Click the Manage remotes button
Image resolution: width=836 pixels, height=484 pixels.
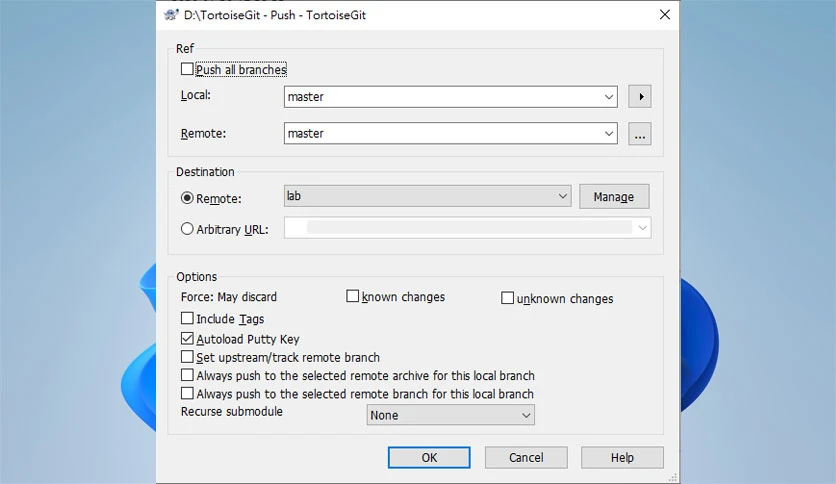(614, 197)
